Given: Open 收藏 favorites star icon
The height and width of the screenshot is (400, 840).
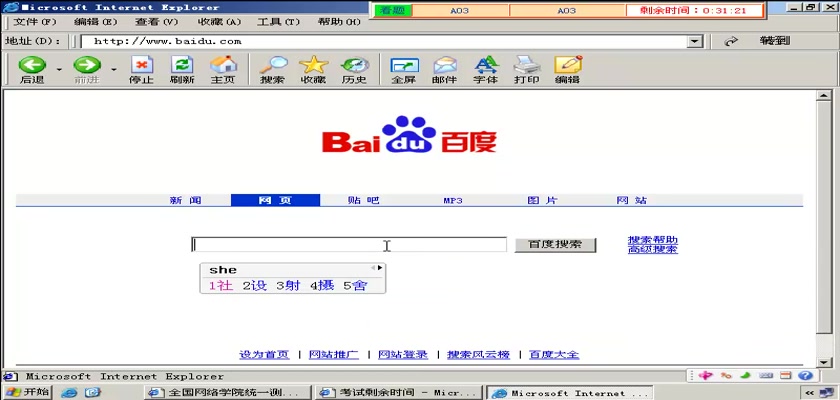Looking at the screenshot, I should pos(313,65).
